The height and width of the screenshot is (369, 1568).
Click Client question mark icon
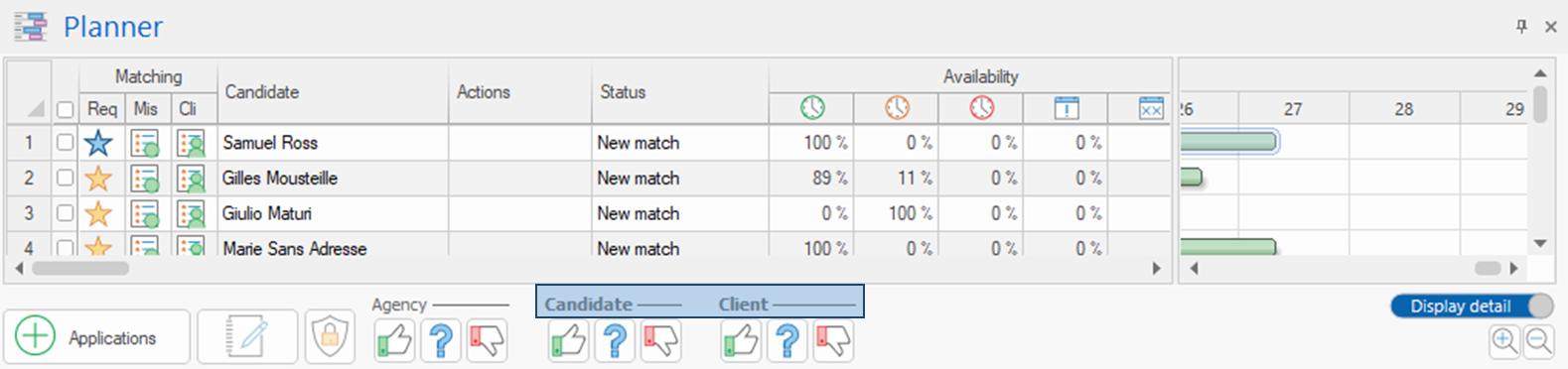tap(786, 340)
